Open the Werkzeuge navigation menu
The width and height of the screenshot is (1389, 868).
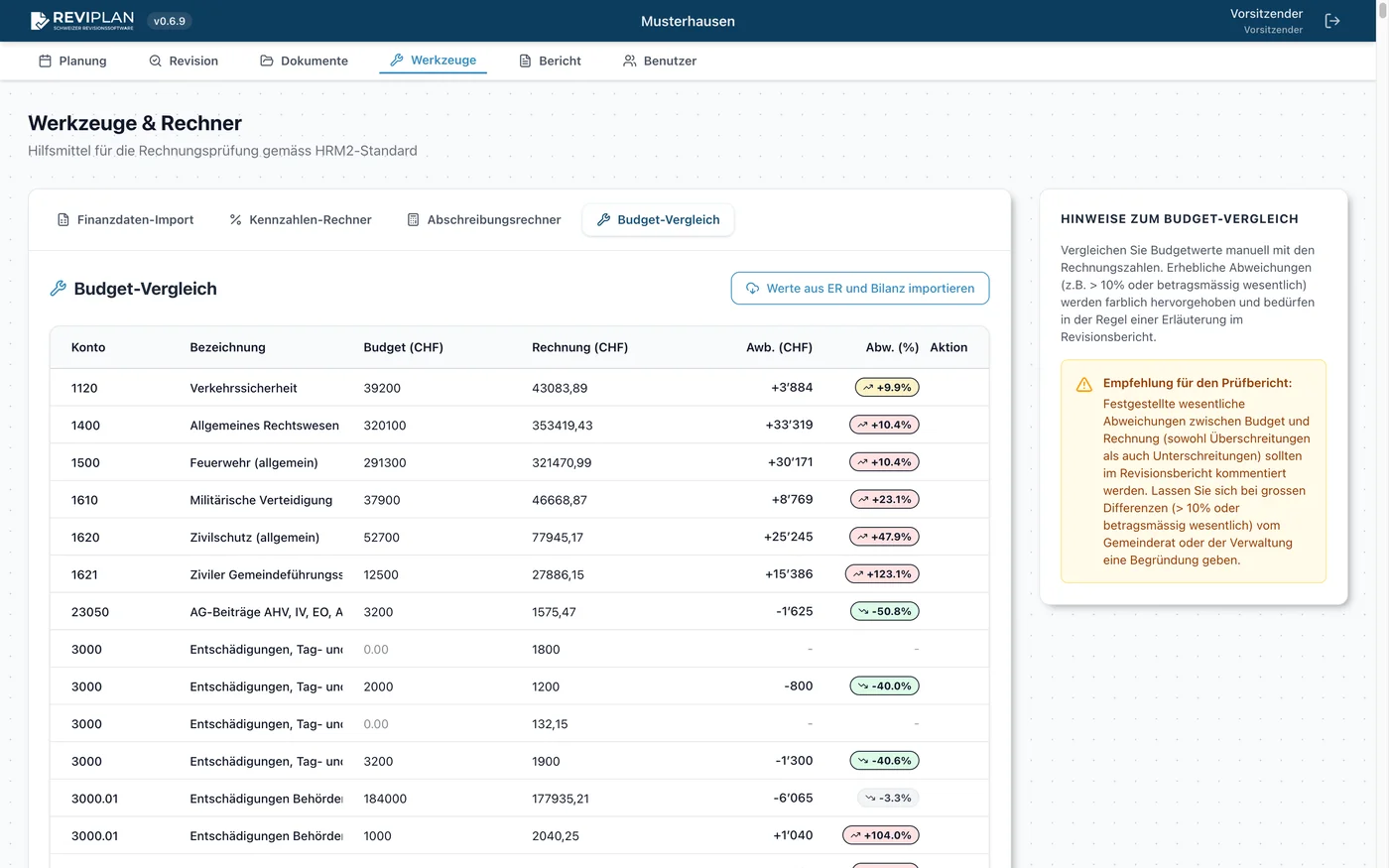(433, 61)
